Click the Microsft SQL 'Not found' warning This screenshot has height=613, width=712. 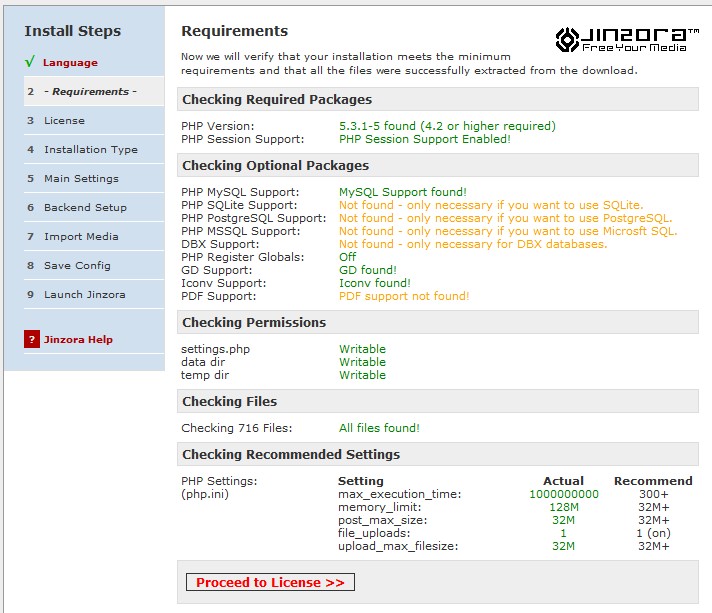tap(508, 231)
